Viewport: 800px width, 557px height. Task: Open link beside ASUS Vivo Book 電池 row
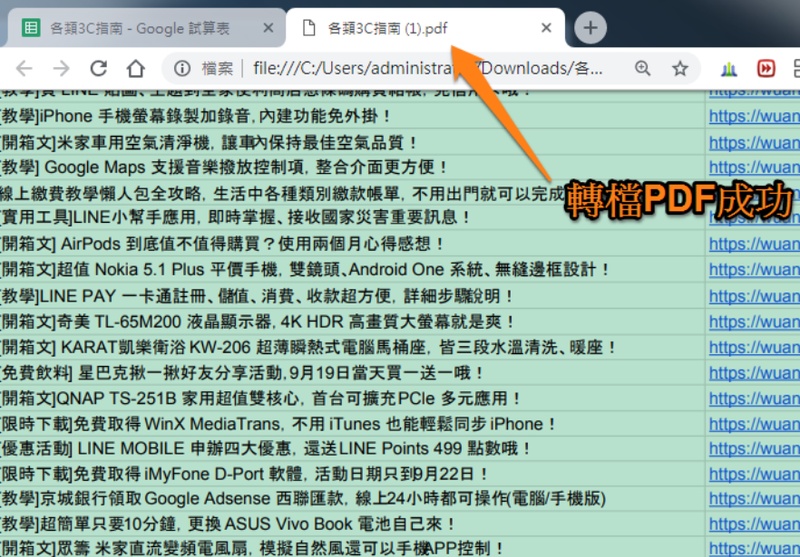tap(754, 524)
